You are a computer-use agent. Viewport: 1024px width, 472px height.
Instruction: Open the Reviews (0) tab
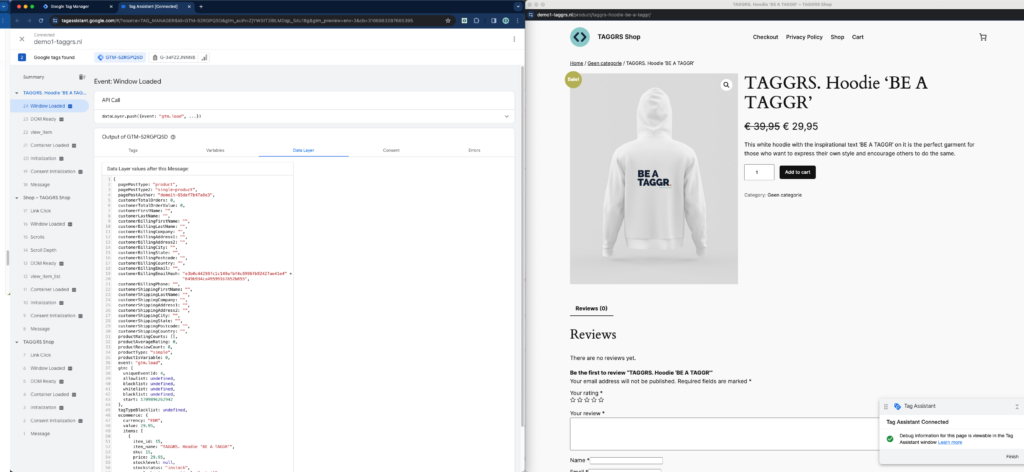(591, 308)
